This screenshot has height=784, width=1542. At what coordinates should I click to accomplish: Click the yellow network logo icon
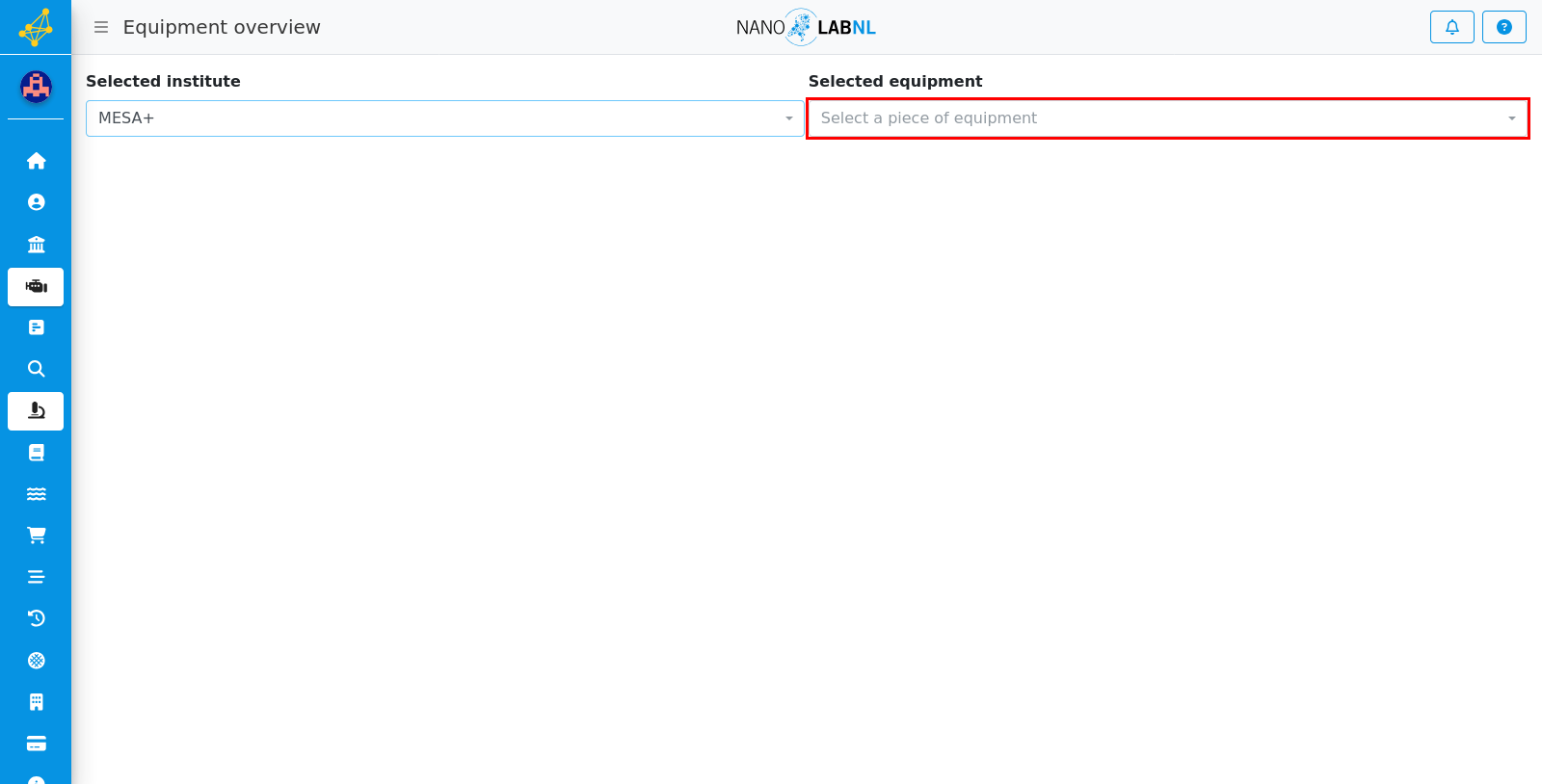point(36,27)
